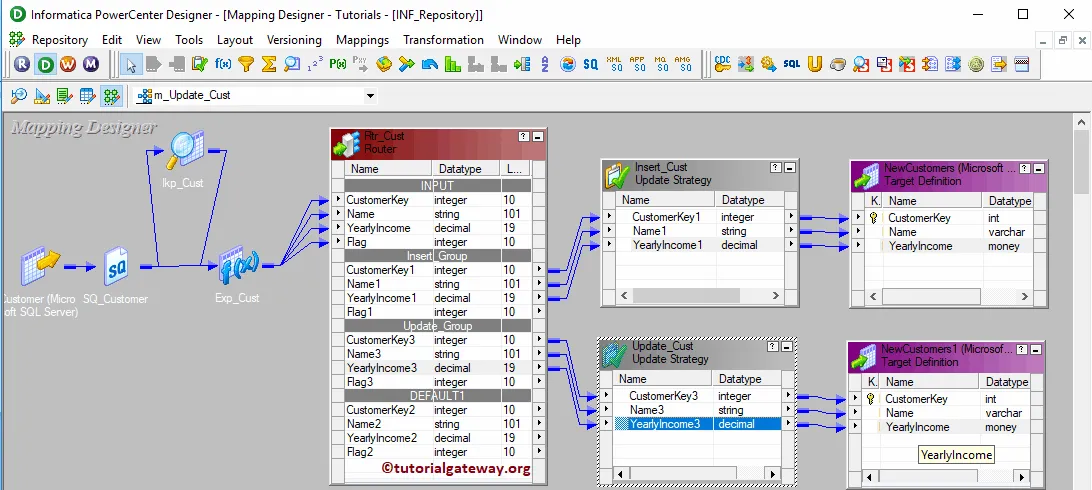This screenshot has height=490, width=1092.
Task: Click the CDC key toolbar icon
Action: (723, 65)
